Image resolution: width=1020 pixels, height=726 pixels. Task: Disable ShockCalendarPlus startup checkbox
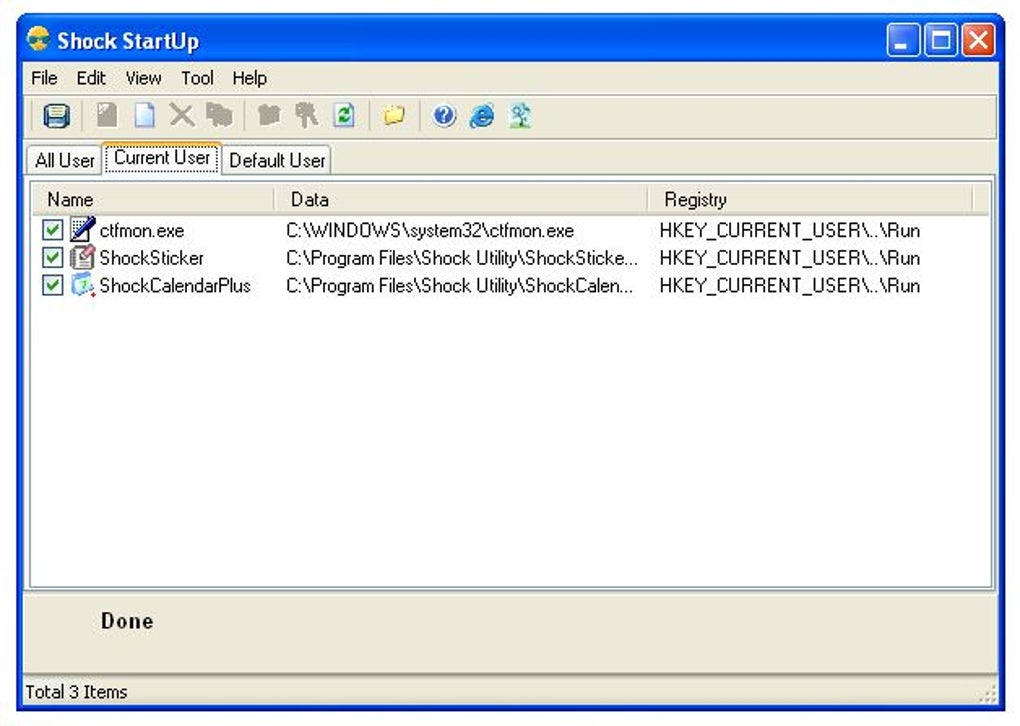point(52,285)
